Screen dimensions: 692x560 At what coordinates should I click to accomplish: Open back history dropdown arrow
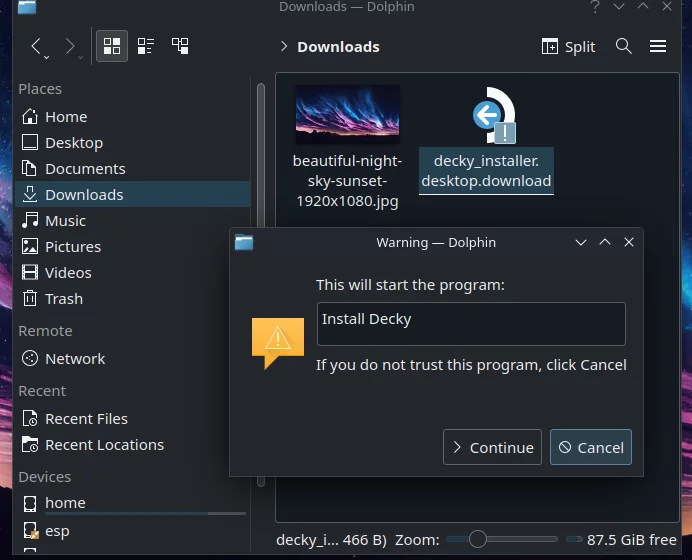[x=46, y=57]
